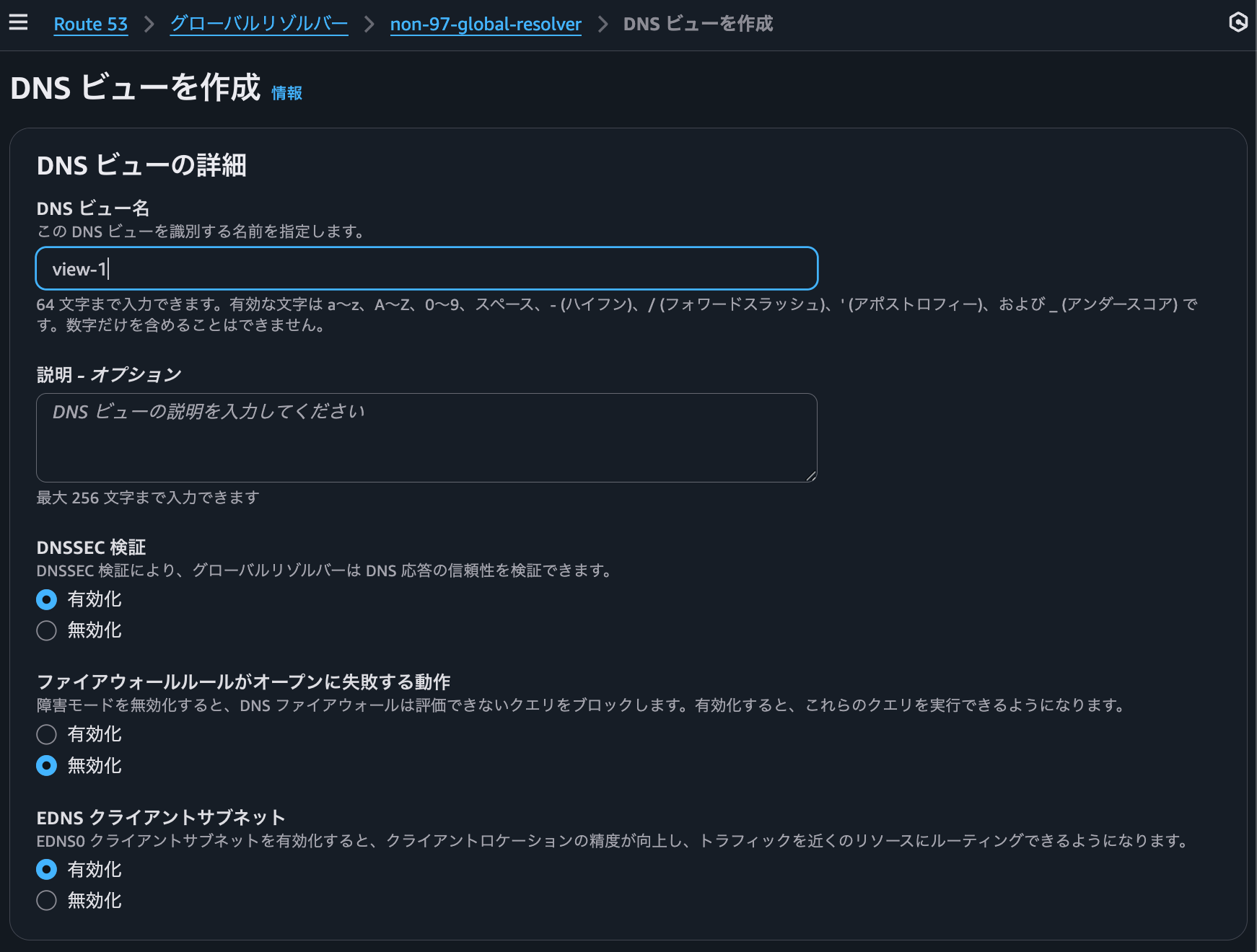The width and height of the screenshot is (1257, 952).
Task: Disable the firewall fail-open behavior
Action: (x=46, y=765)
